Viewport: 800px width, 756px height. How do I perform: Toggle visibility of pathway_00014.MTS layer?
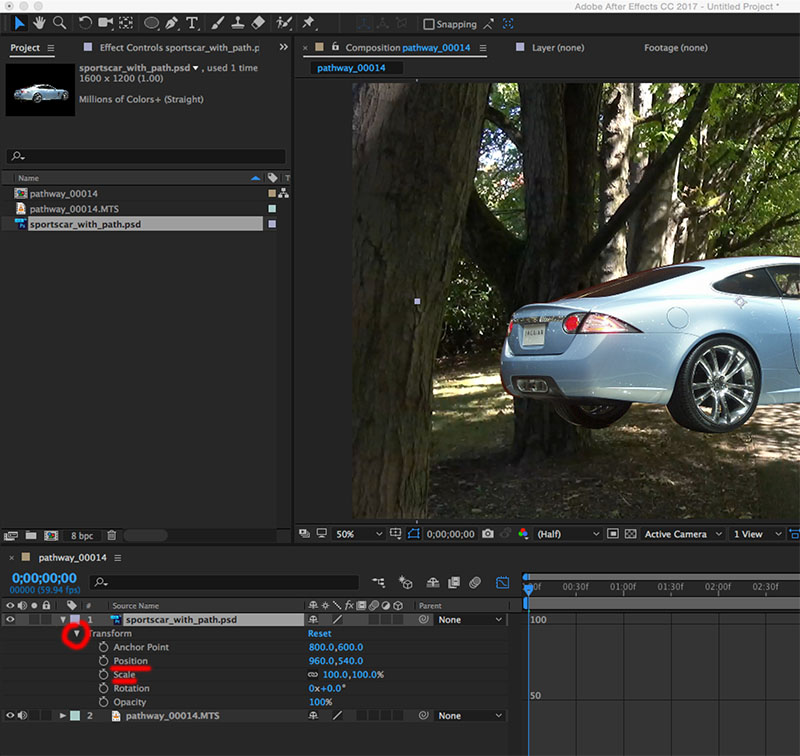(x=11, y=716)
